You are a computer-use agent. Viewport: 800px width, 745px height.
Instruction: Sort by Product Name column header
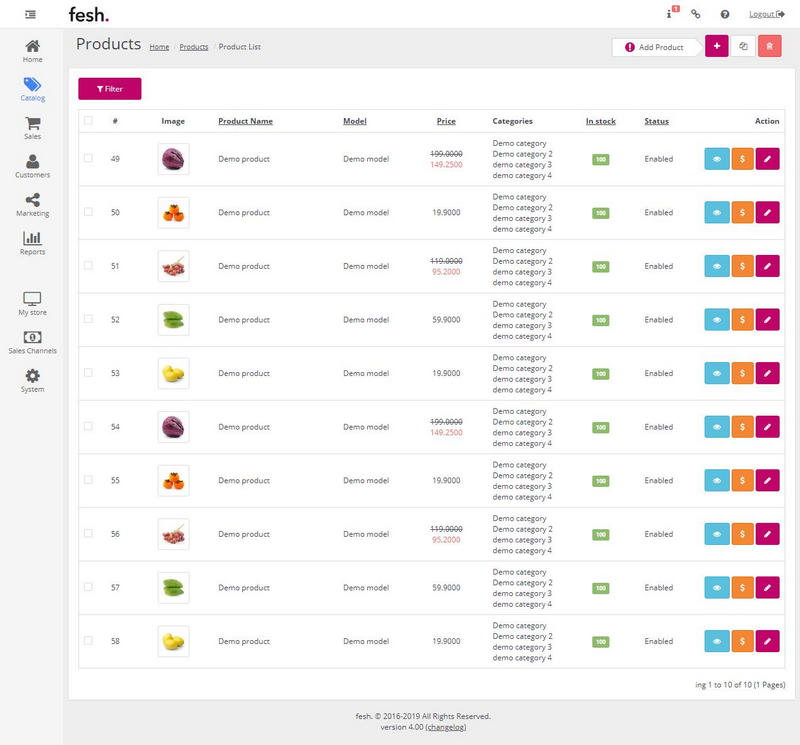click(x=245, y=121)
